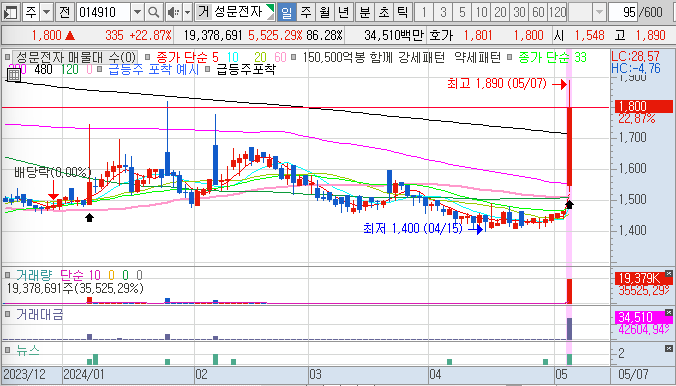This screenshot has height=386, width=676.
Task: Click the 20 interval button
Action: 500,12
